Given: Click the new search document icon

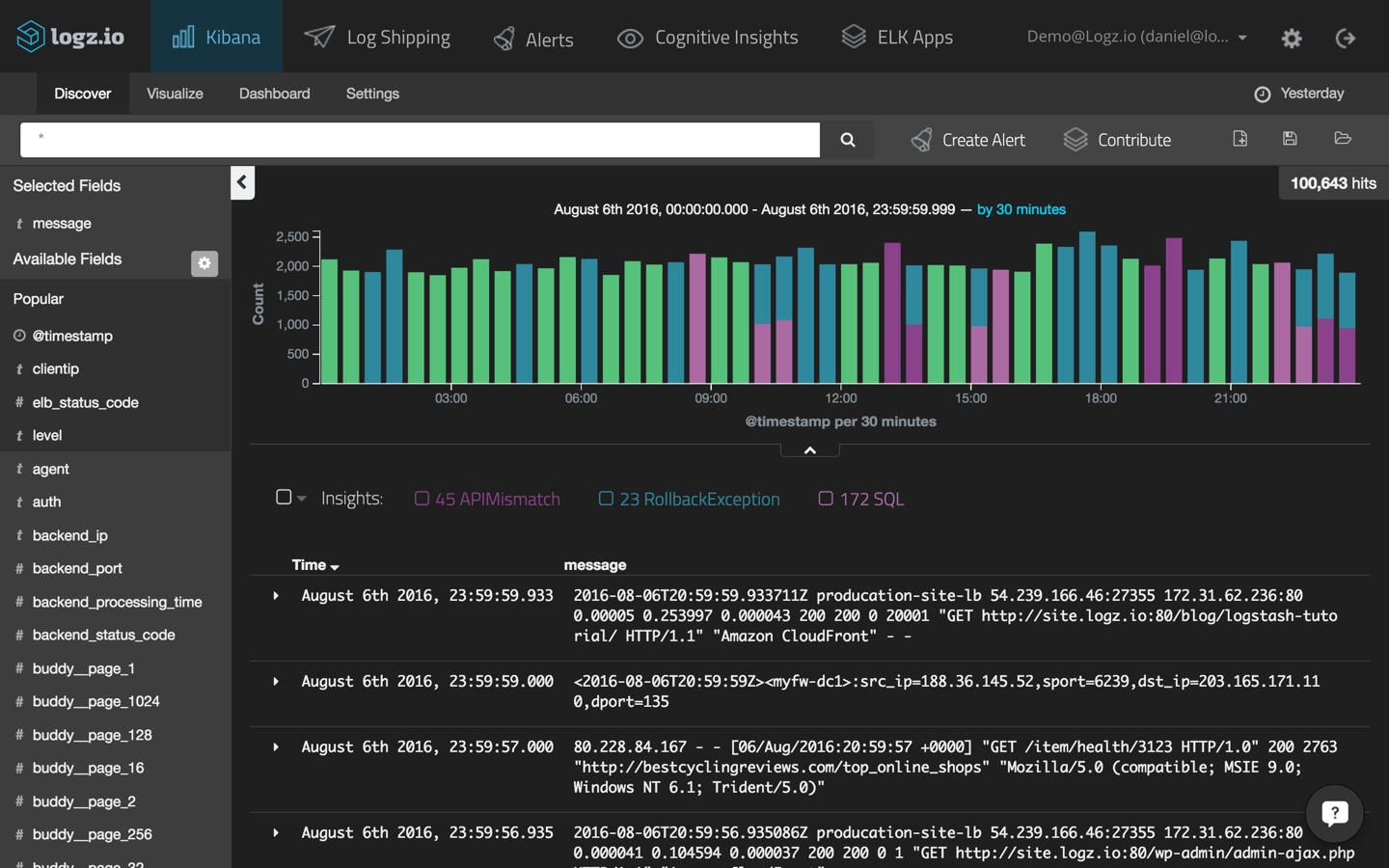Looking at the screenshot, I should (x=1240, y=139).
